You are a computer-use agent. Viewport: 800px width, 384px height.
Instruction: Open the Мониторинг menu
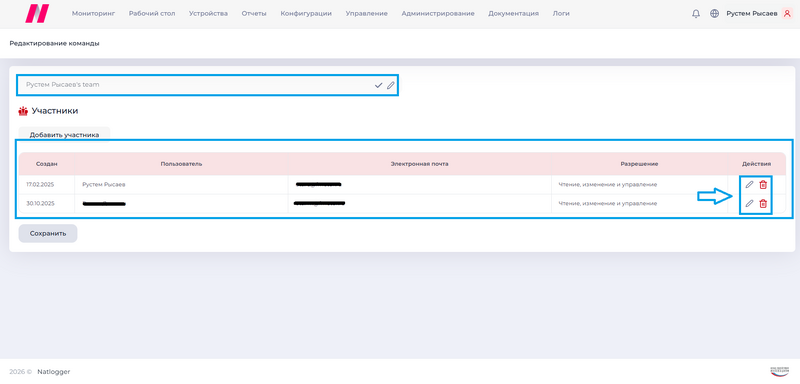pos(93,14)
